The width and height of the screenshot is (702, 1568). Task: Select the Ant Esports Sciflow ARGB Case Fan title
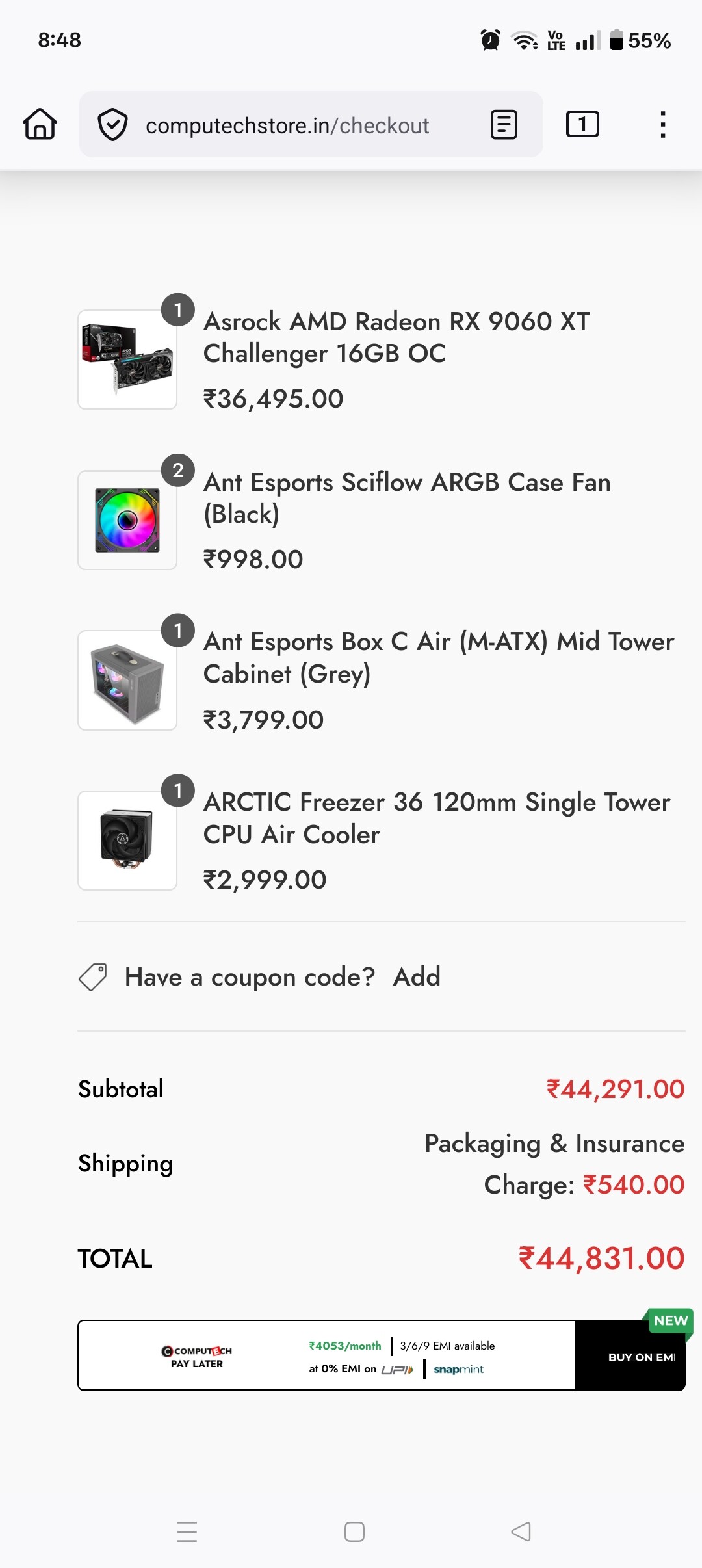[407, 497]
